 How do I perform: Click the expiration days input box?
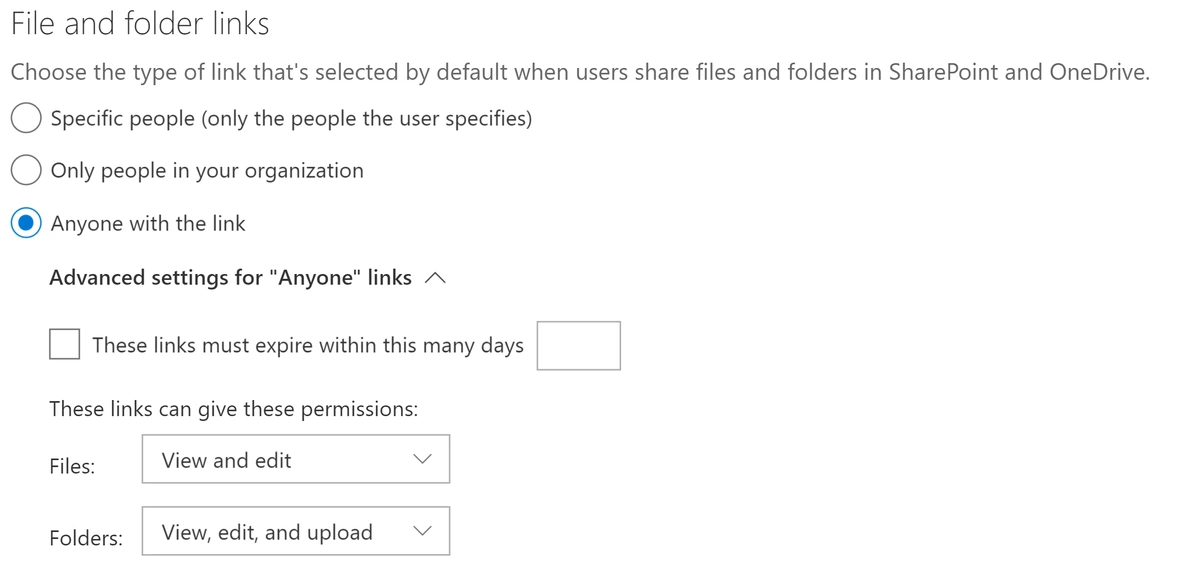click(578, 345)
